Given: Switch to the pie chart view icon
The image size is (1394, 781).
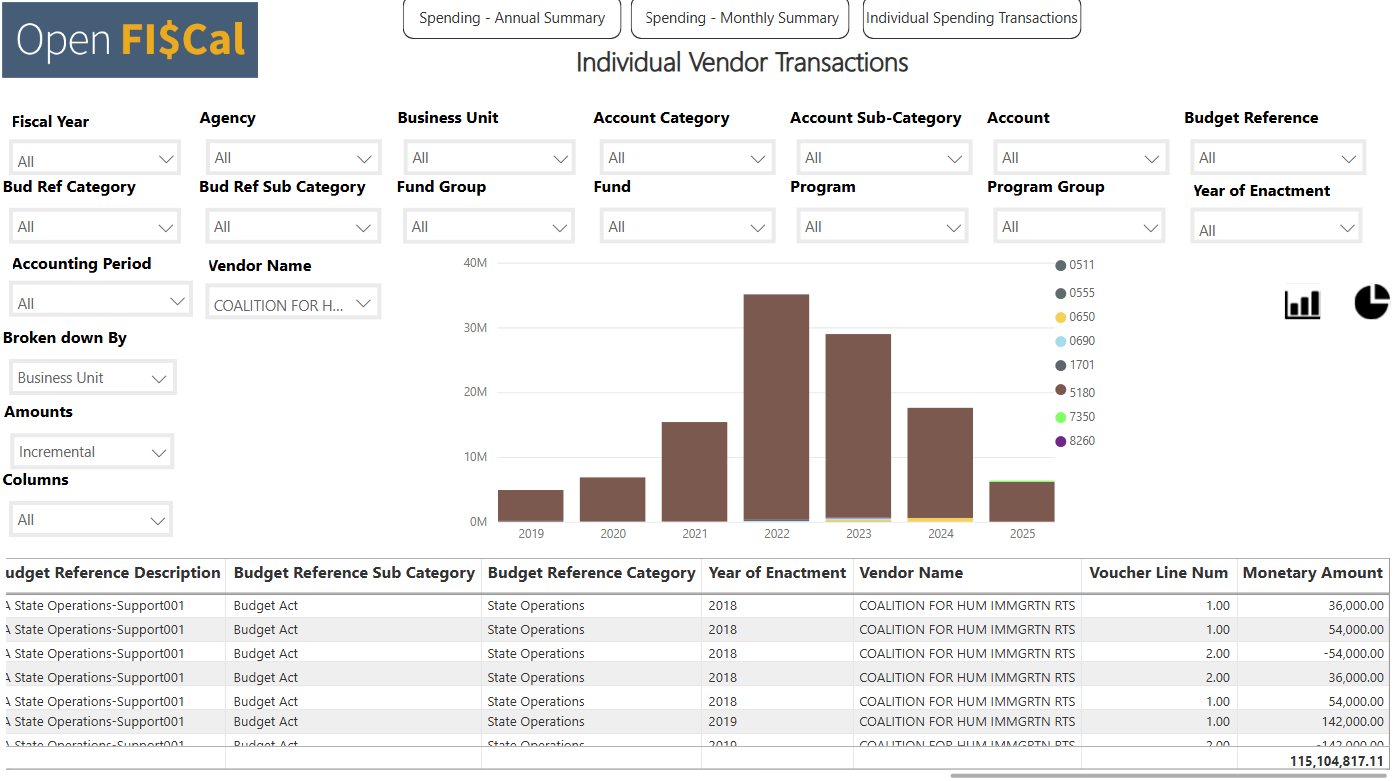Looking at the screenshot, I should 1372,302.
